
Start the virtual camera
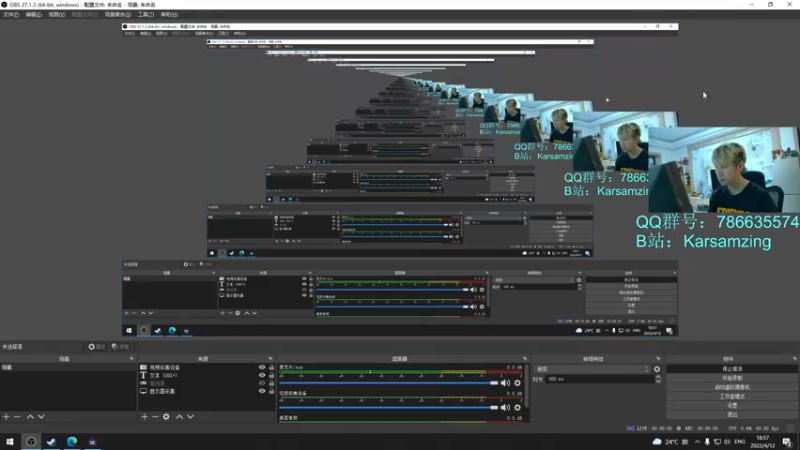pos(732,387)
